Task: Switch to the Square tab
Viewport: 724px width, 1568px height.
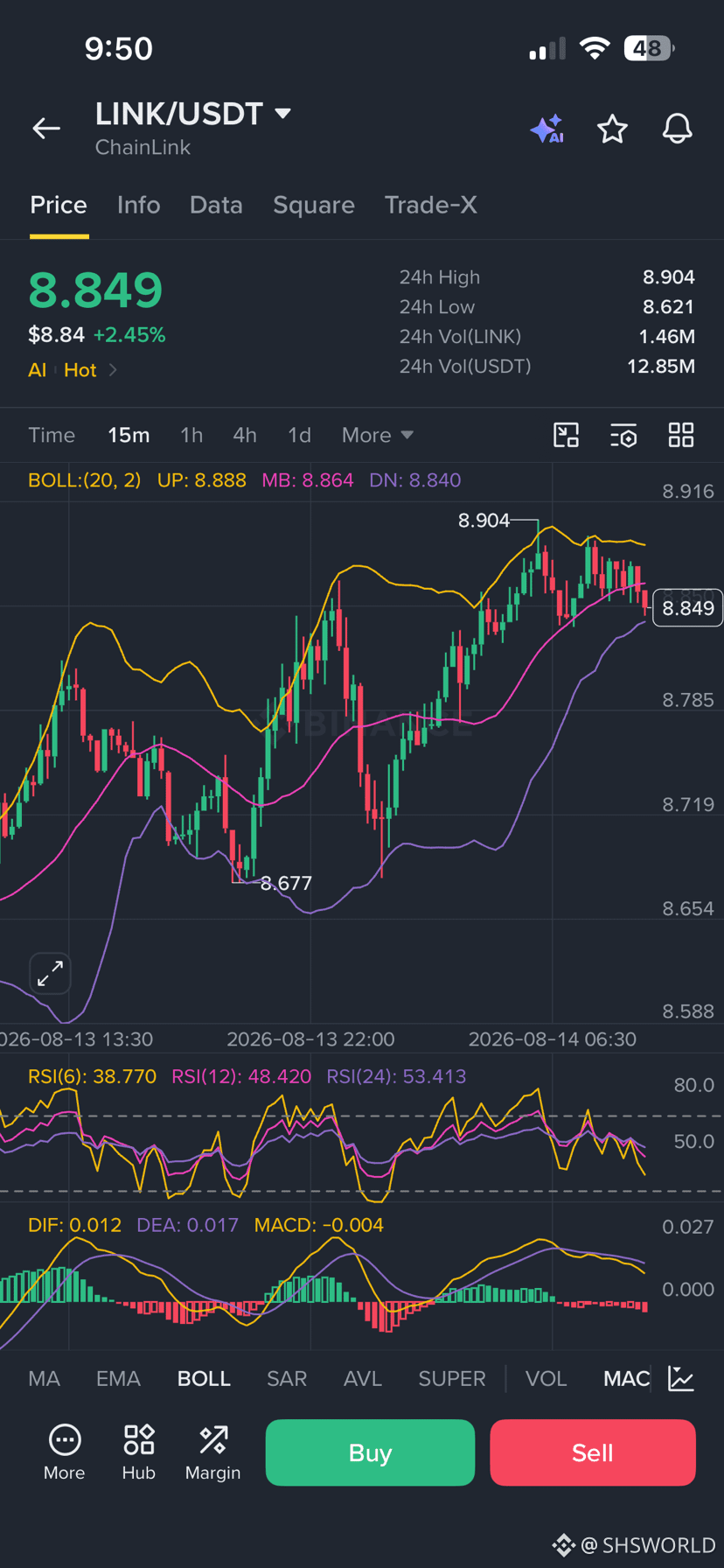Action: [x=314, y=205]
